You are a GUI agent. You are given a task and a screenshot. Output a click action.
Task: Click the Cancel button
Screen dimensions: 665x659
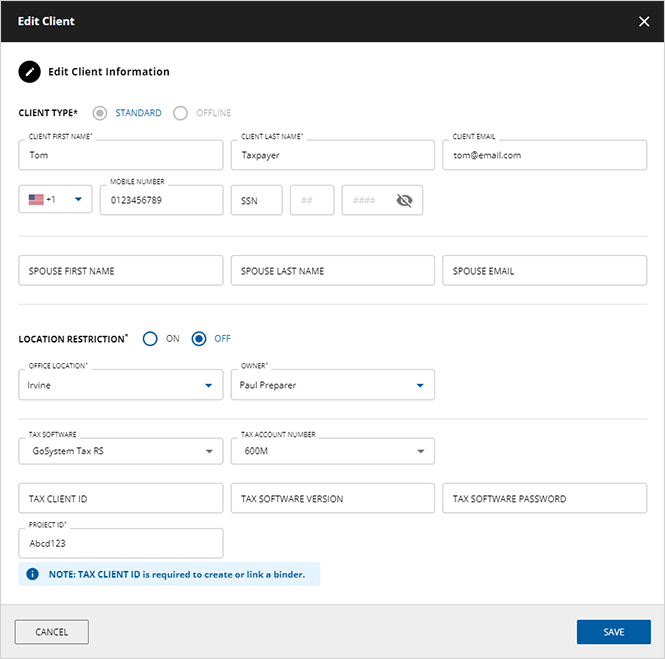(x=52, y=632)
